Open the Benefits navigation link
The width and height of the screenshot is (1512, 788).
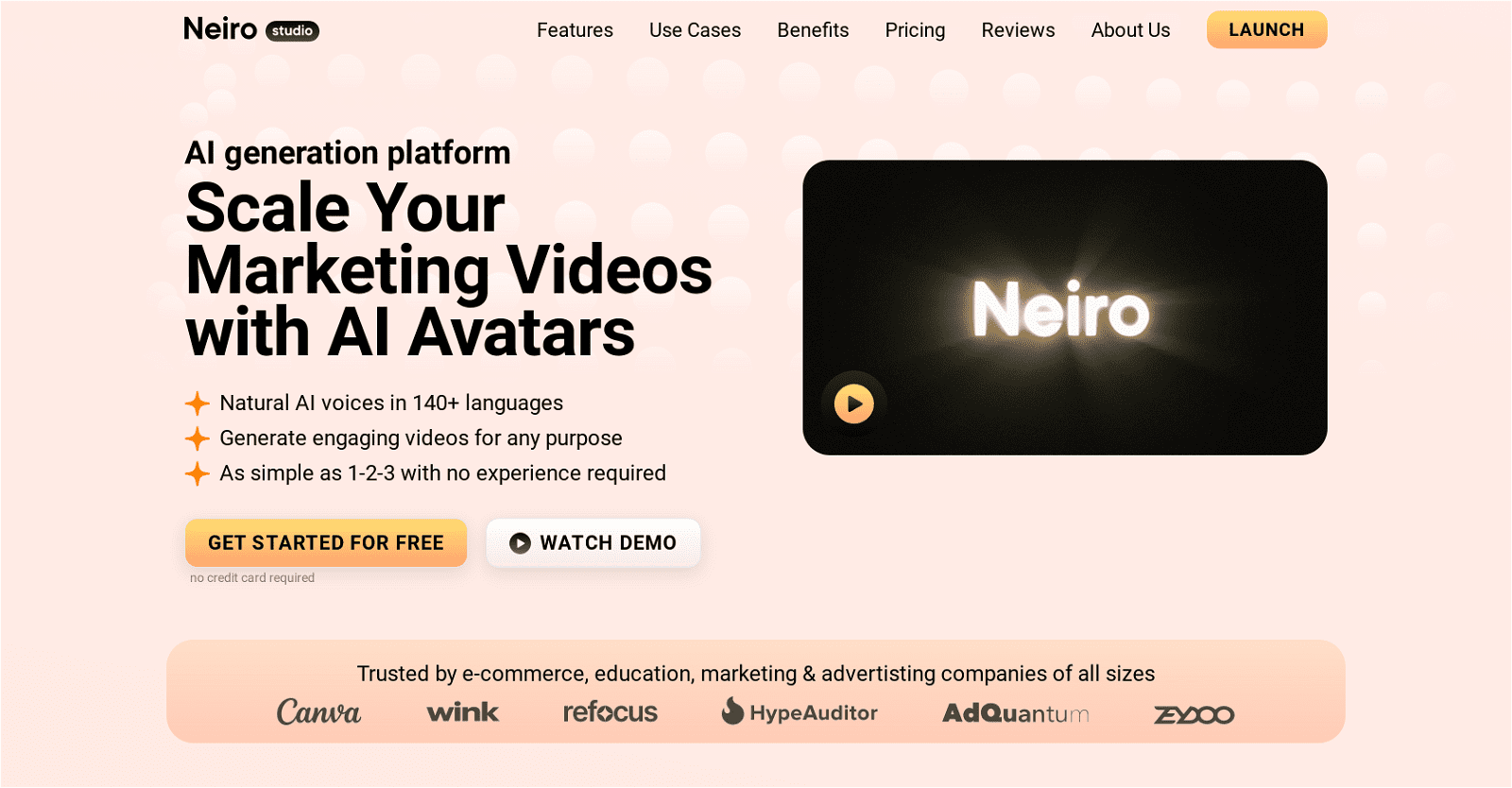813,30
